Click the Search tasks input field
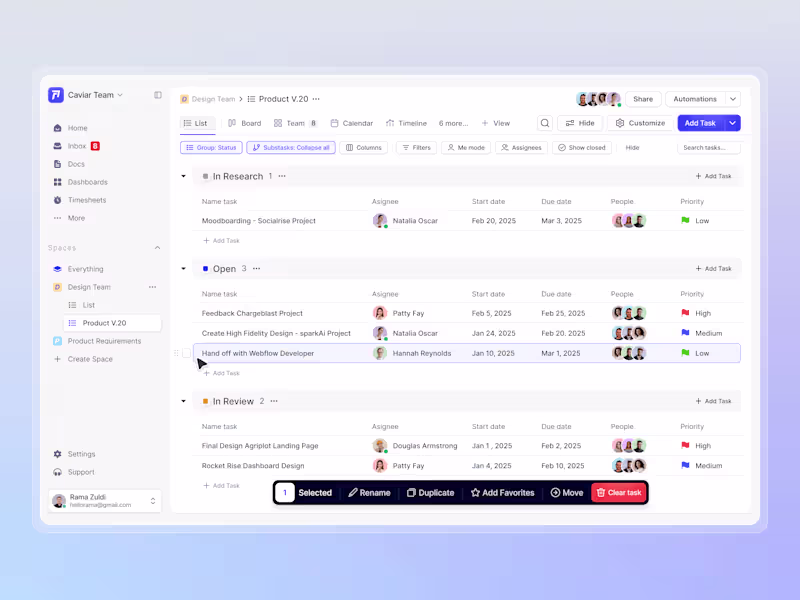The width and height of the screenshot is (800, 600). (x=706, y=147)
